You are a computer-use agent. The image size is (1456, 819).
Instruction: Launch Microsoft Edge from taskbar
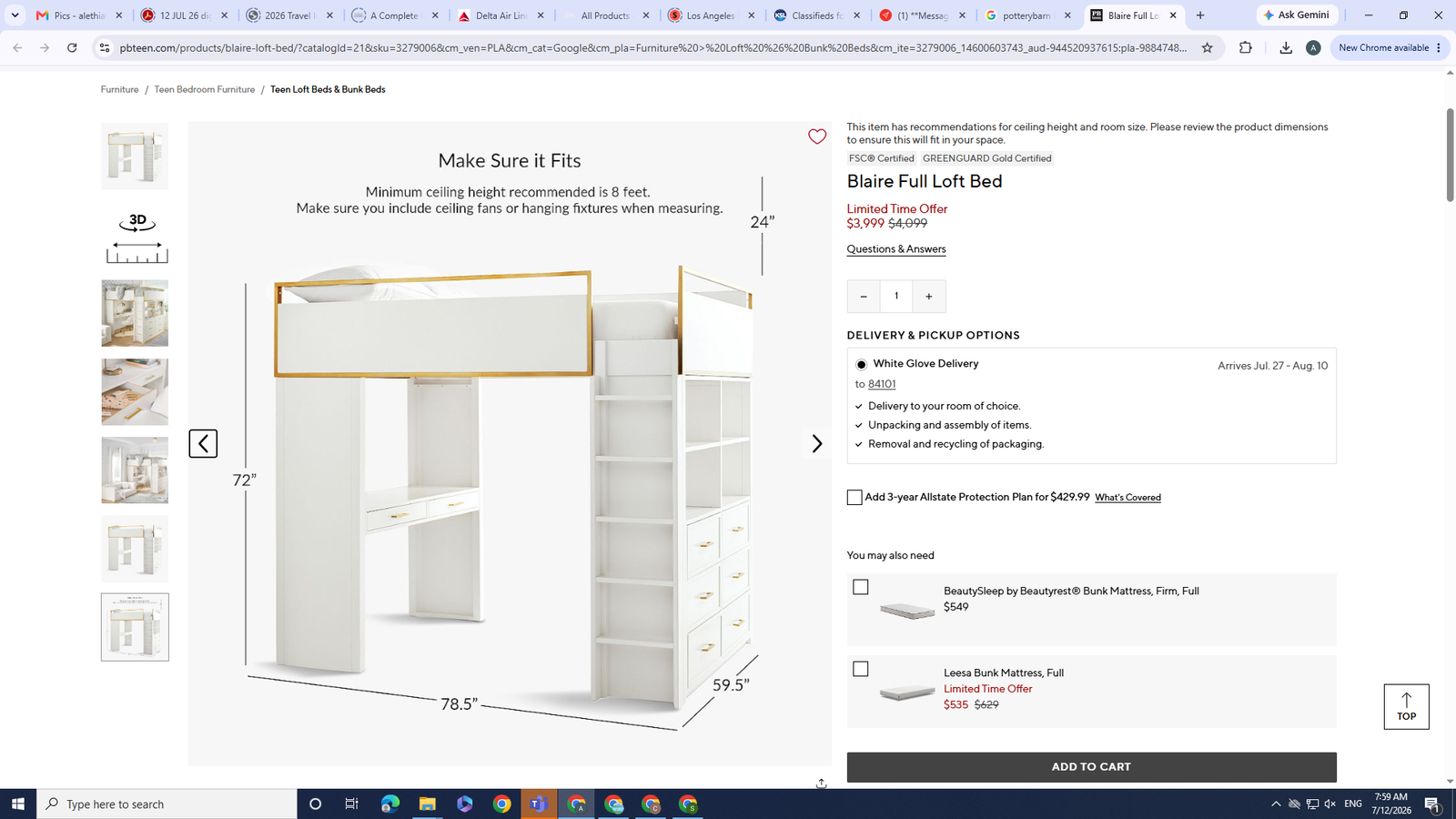pos(389,804)
